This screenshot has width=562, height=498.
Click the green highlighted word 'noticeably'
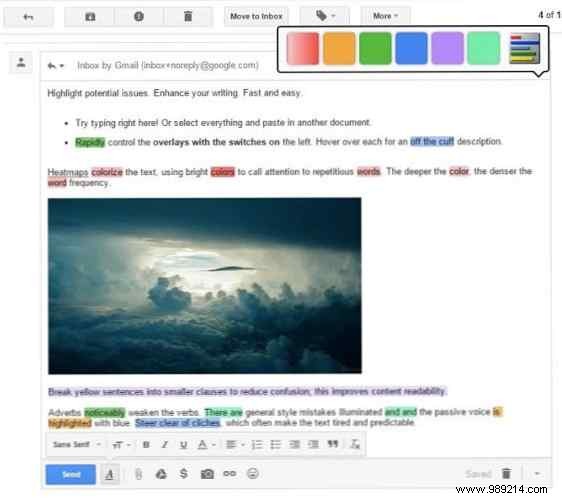tap(105, 413)
